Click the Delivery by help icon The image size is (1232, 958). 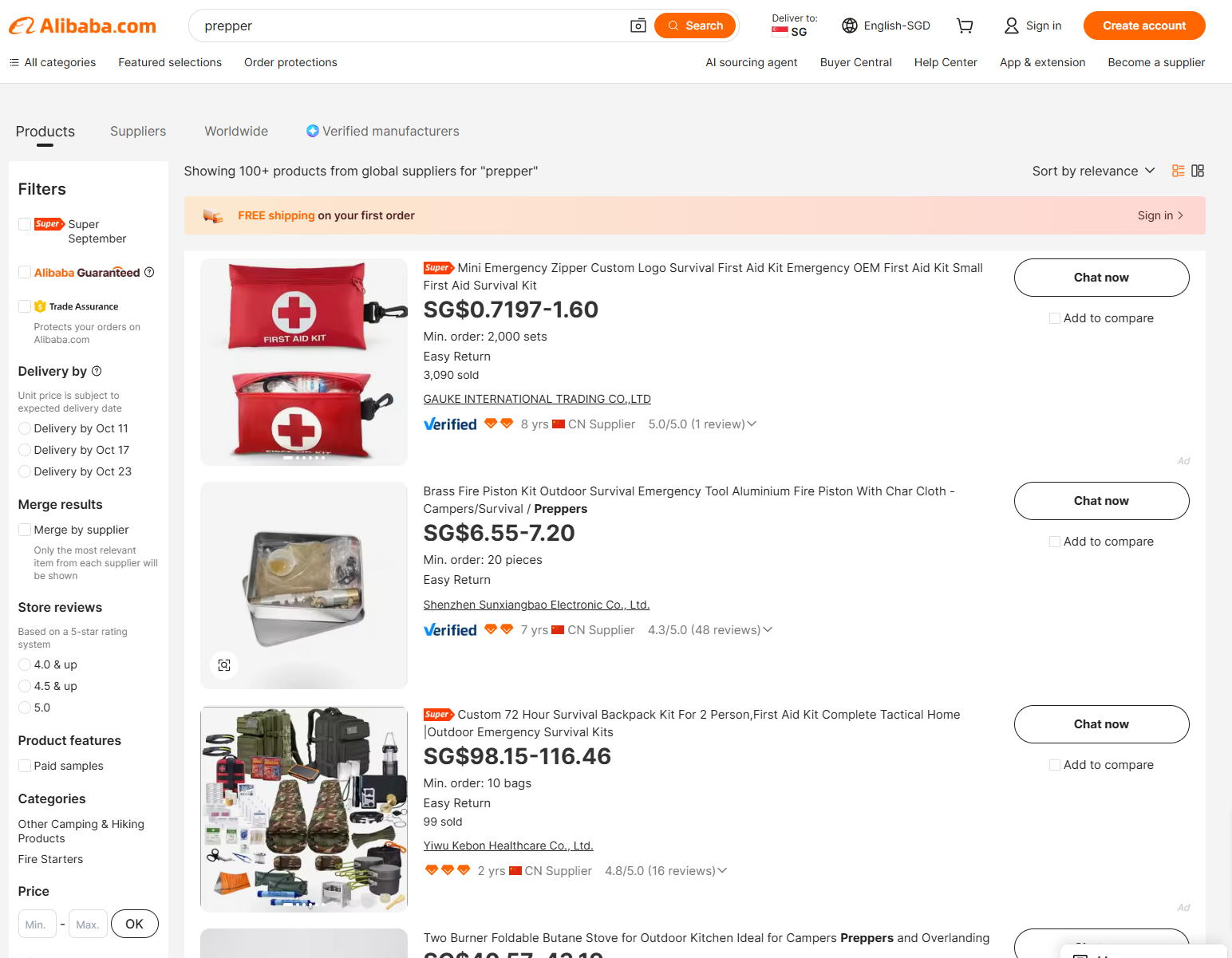[x=97, y=371]
